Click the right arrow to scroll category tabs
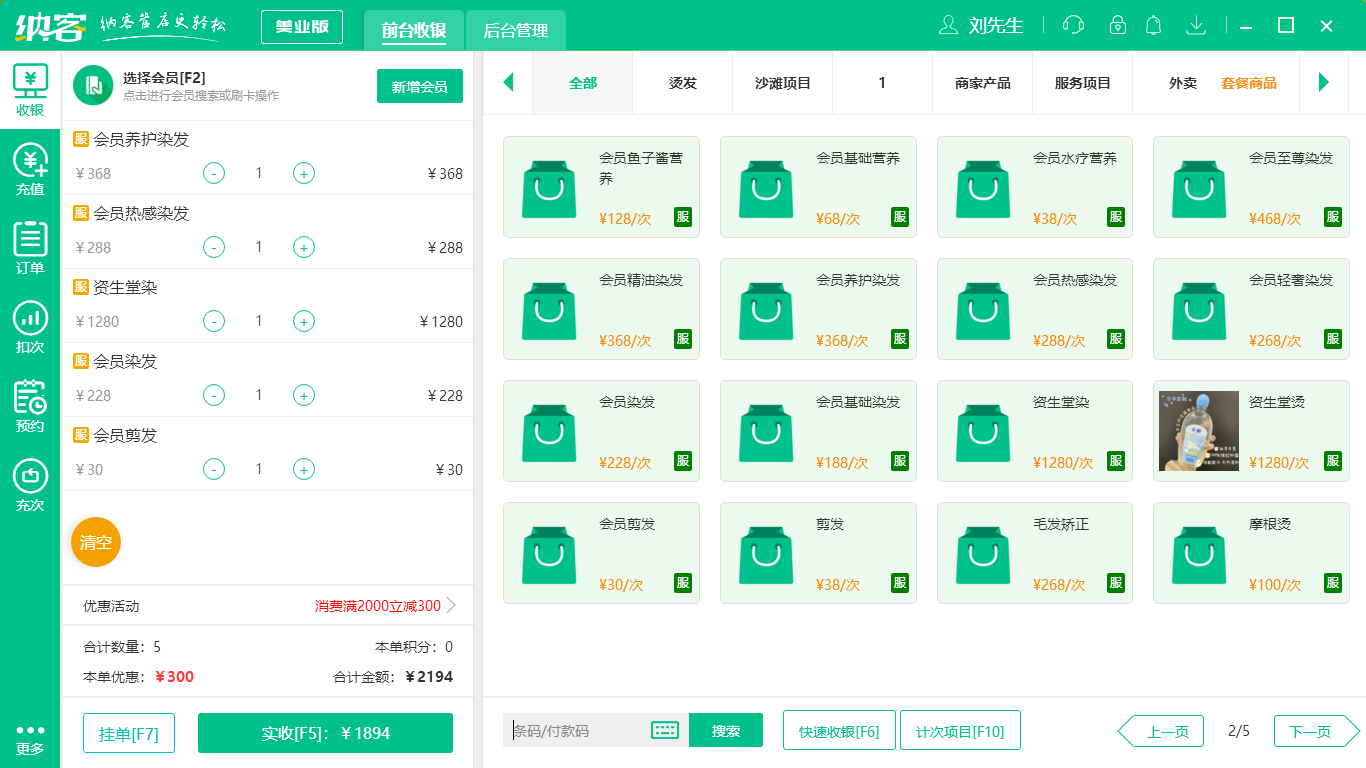Screen dimensions: 1366x768 coord(1325,83)
